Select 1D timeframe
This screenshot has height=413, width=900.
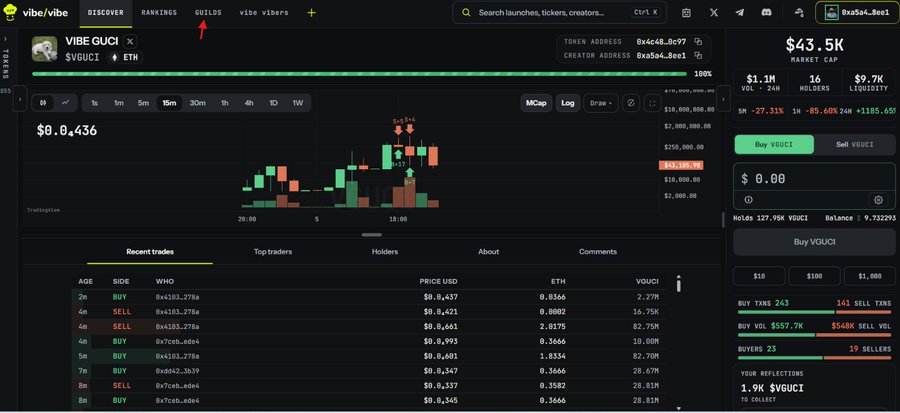(274, 103)
